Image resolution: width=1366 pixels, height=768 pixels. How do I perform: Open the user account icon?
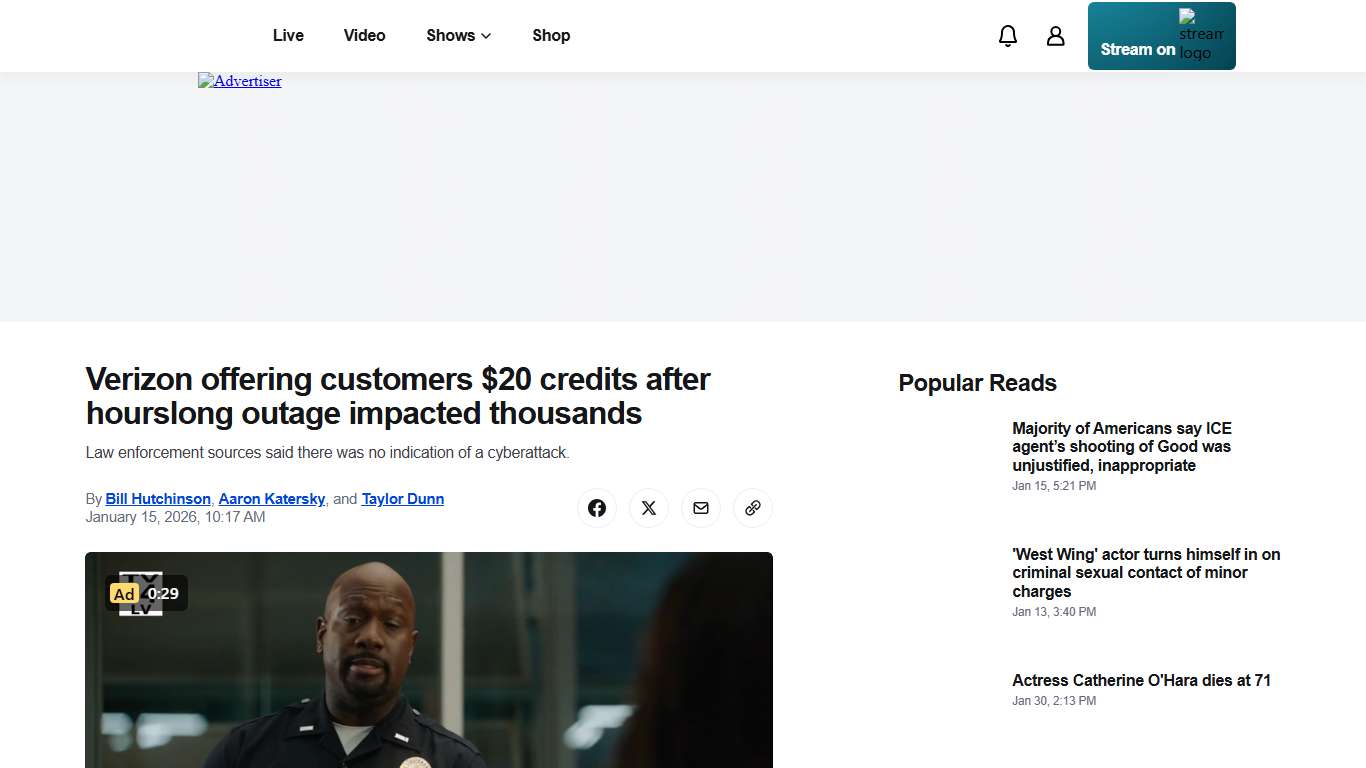(x=1055, y=35)
